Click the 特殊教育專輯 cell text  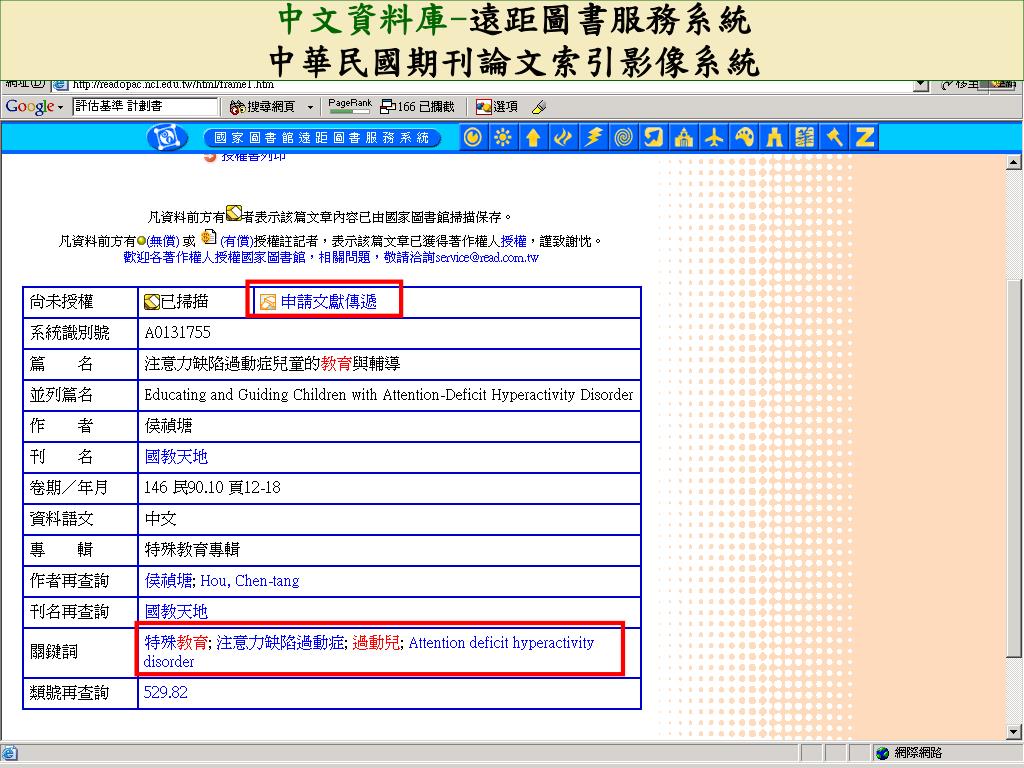[x=192, y=549]
